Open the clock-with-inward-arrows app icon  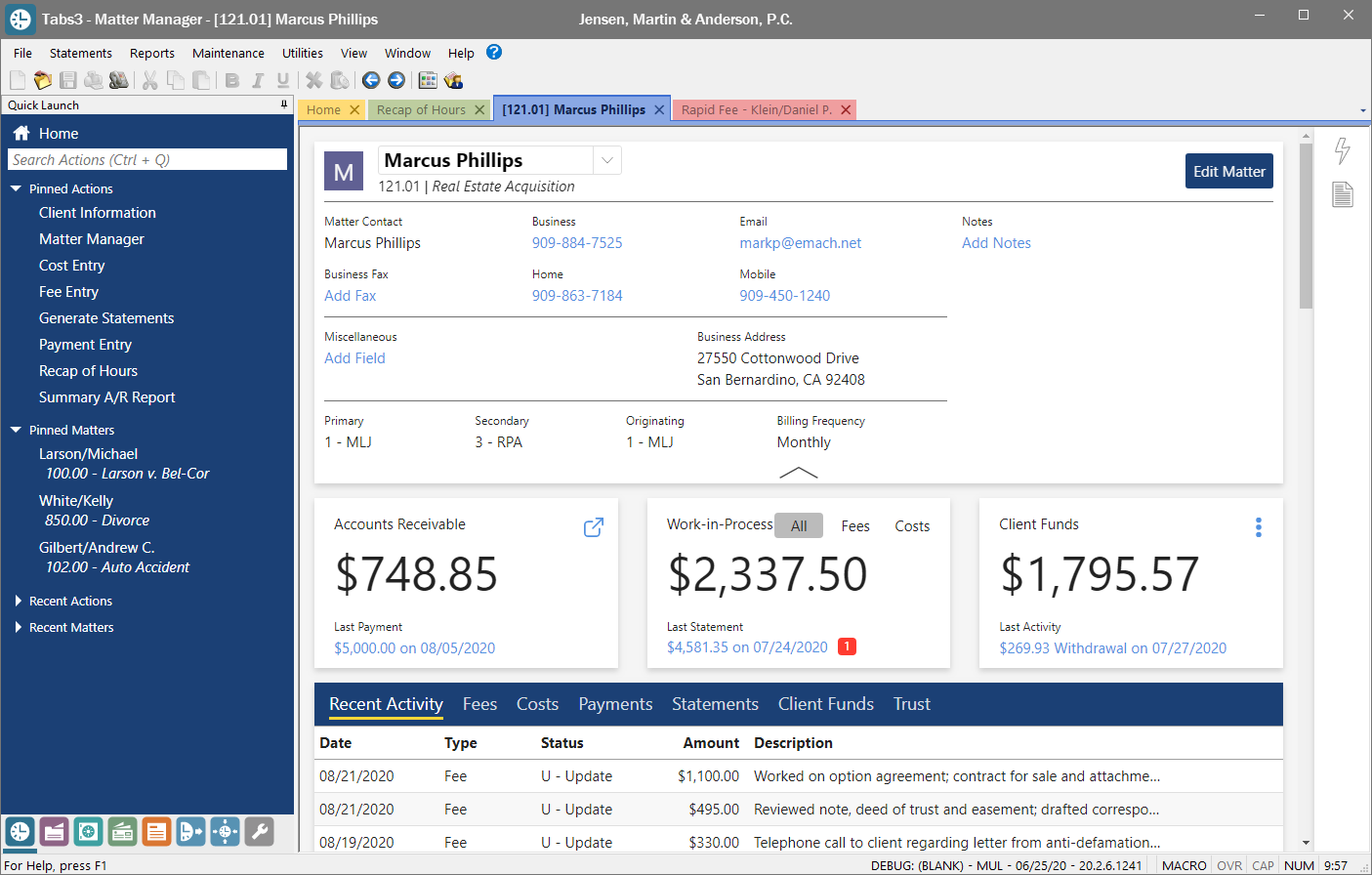pyautogui.click(x=225, y=832)
